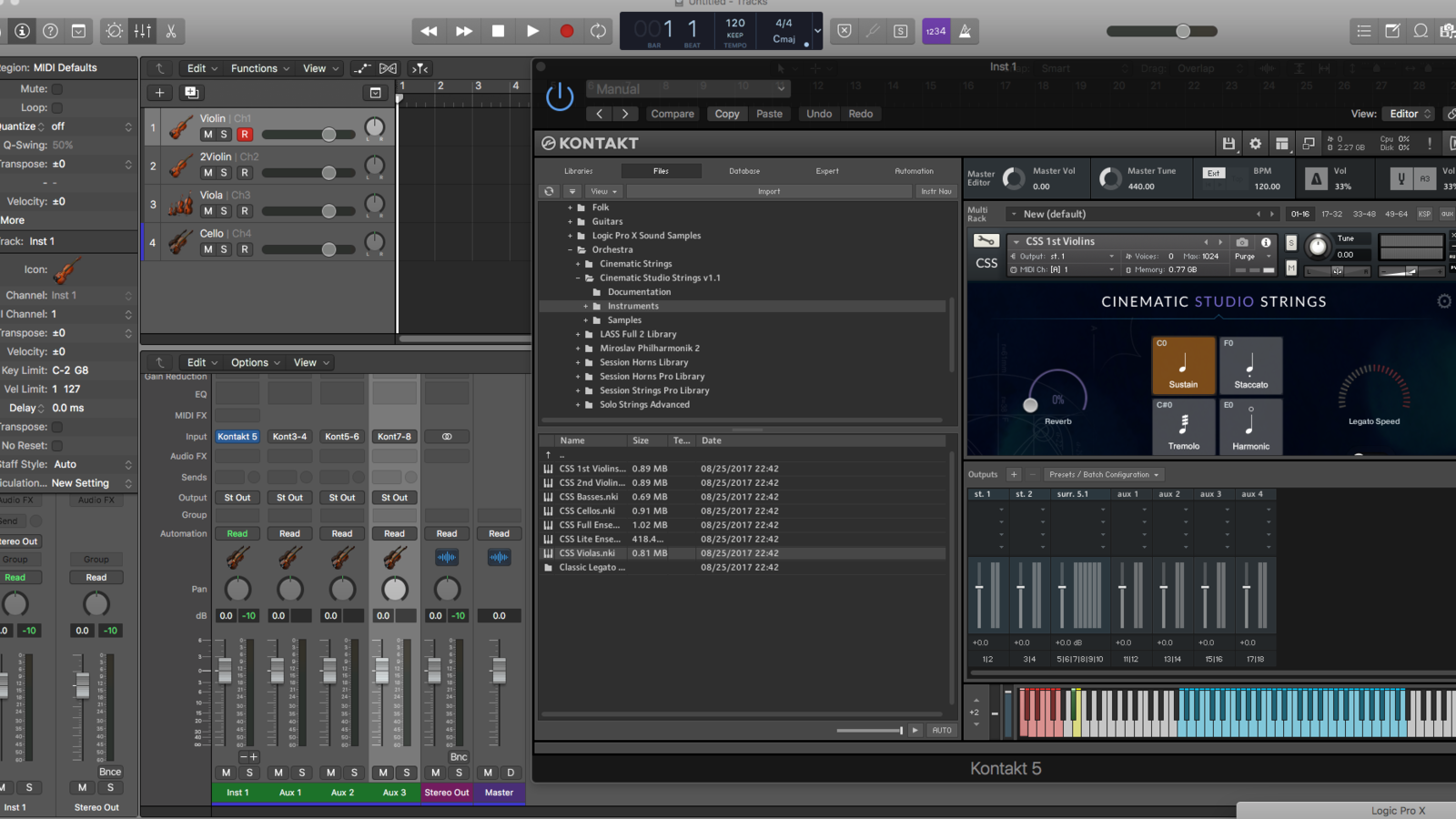This screenshot has height=819, width=1456.
Task: Select the Tremolo articulation
Action: (1183, 426)
